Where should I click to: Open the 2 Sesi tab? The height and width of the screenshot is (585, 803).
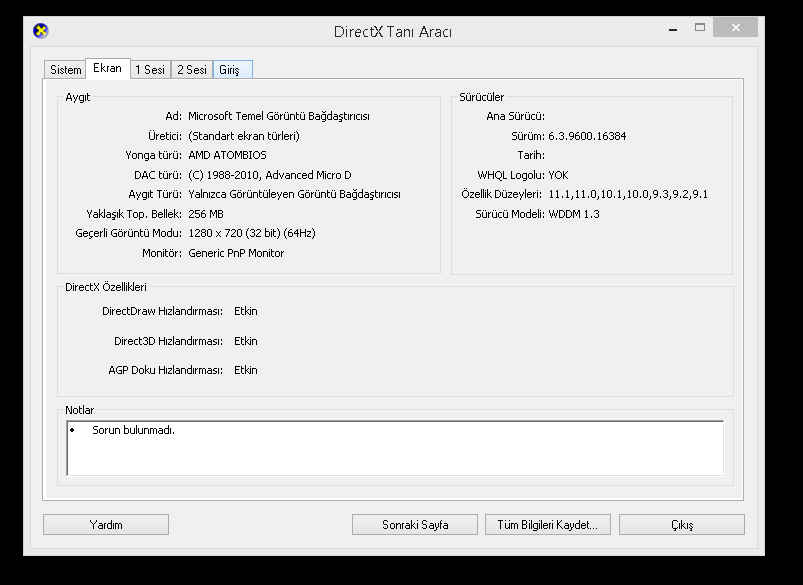tap(192, 70)
